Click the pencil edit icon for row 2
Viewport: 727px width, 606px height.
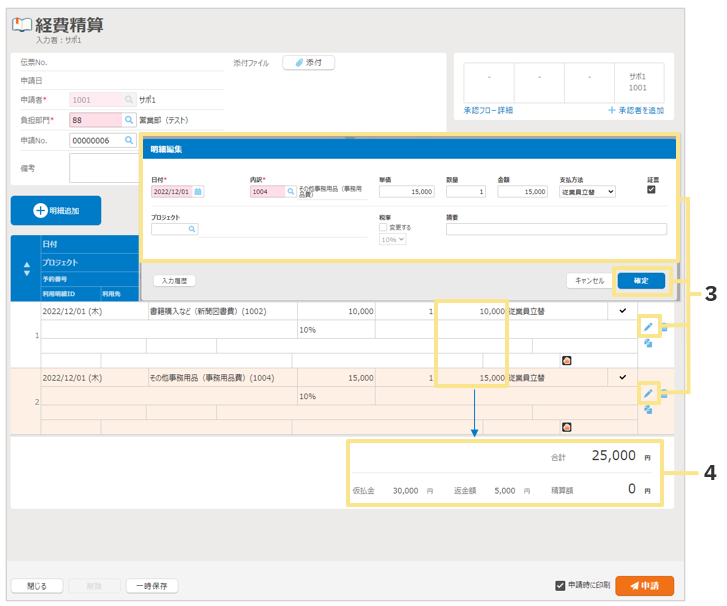648,393
